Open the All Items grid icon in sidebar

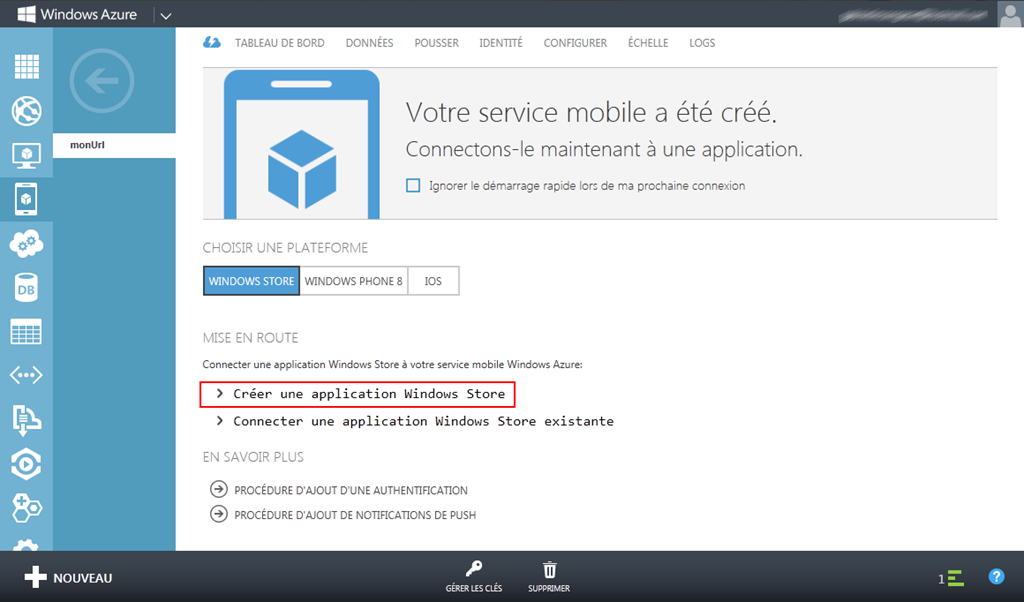click(x=26, y=67)
